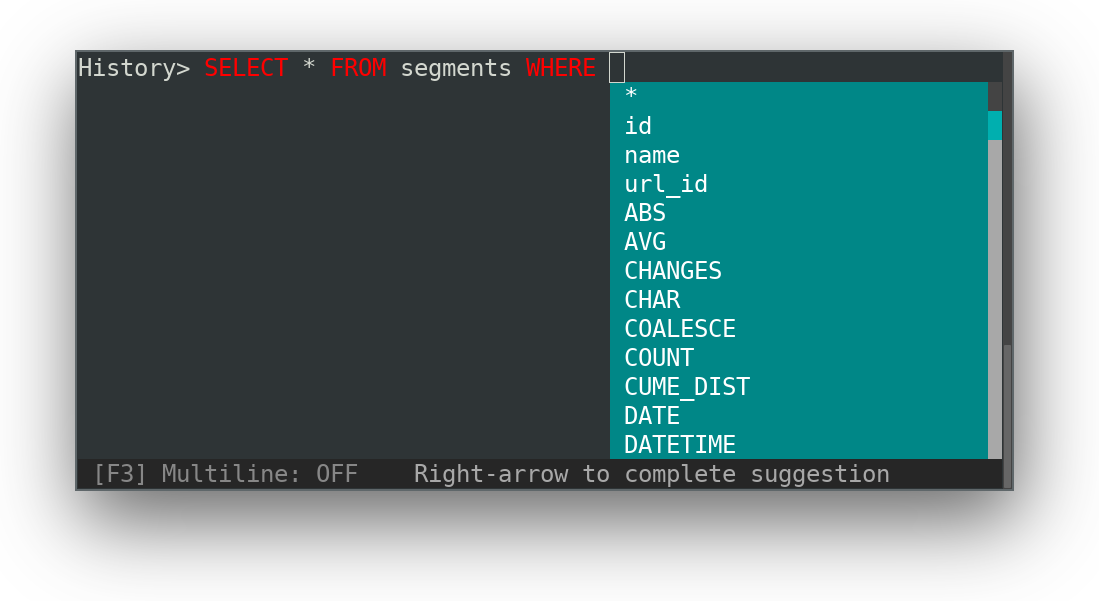Choose COALESCE in the autocomplete list
1099x601 pixels.
(798, 329)
